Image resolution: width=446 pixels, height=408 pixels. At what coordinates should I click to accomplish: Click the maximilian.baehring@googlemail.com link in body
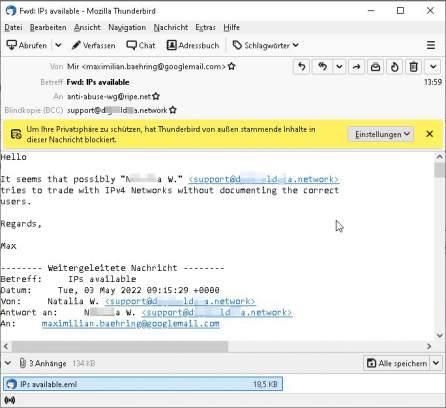pos(131,323)
